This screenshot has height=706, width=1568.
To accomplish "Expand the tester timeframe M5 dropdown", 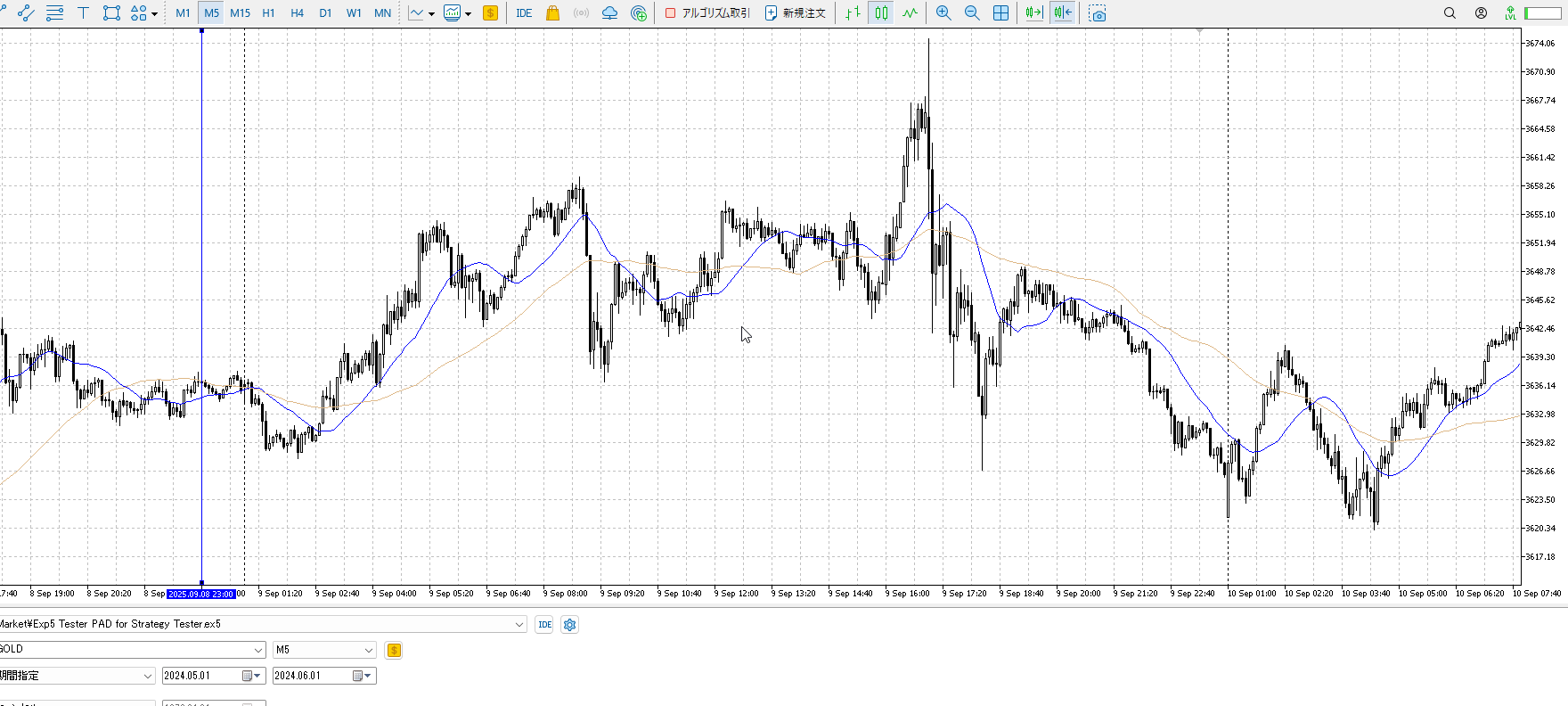I will 368,651.
